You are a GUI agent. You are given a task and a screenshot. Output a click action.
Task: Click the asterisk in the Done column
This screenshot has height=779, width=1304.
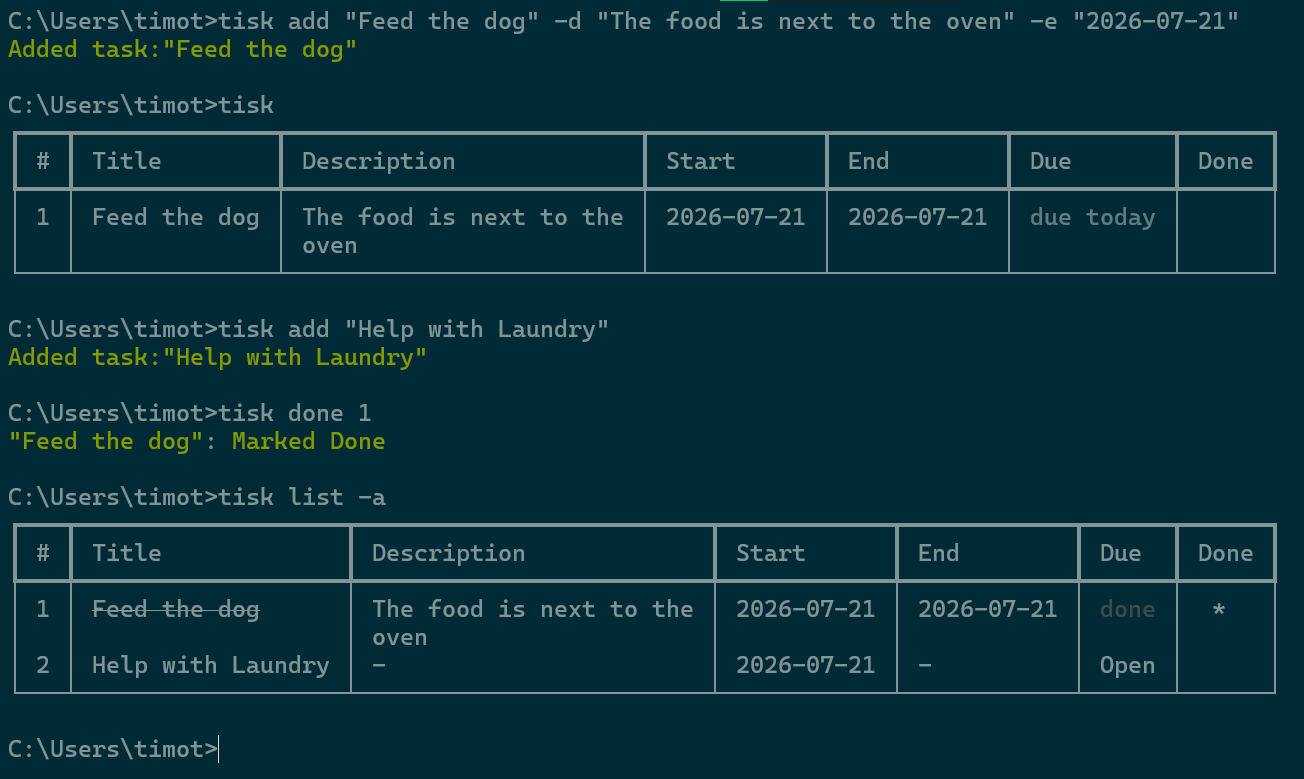1218,609
